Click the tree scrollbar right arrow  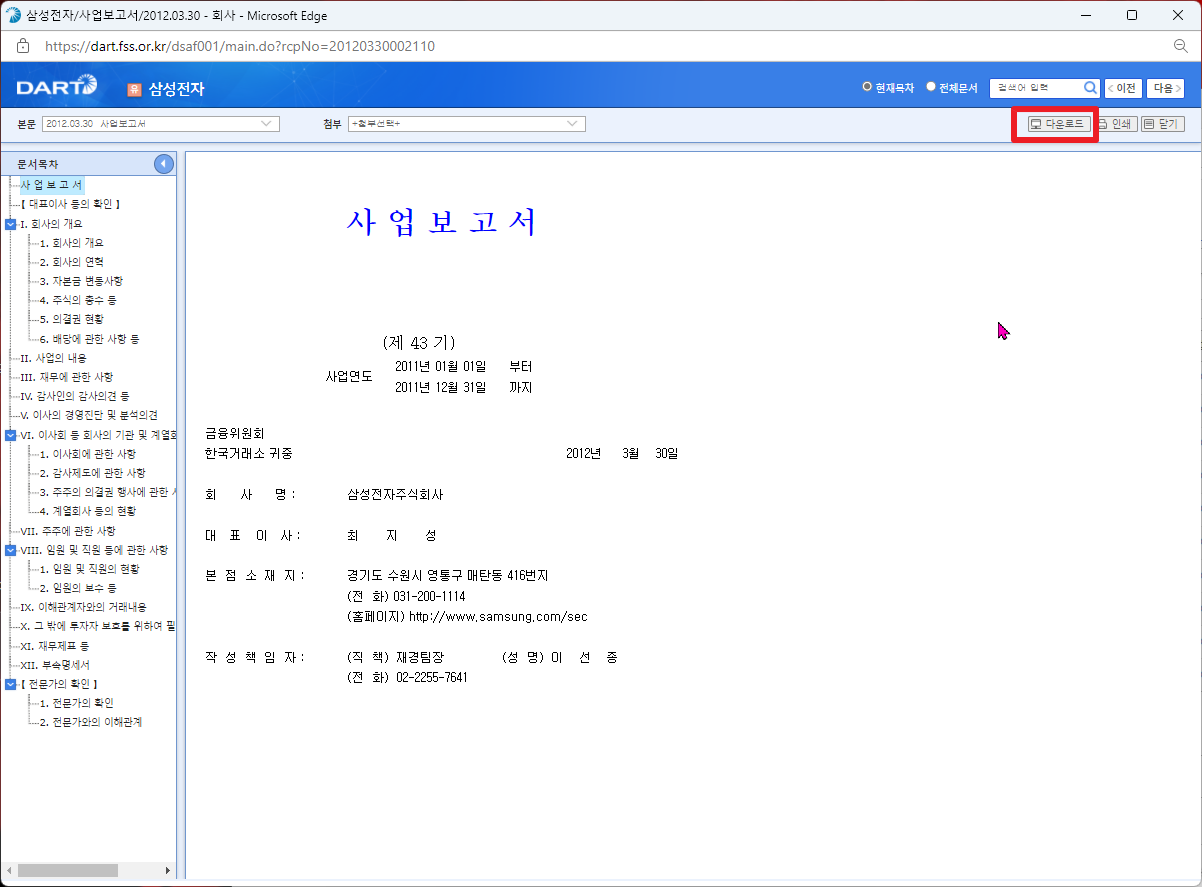click(x=167, y=871)
